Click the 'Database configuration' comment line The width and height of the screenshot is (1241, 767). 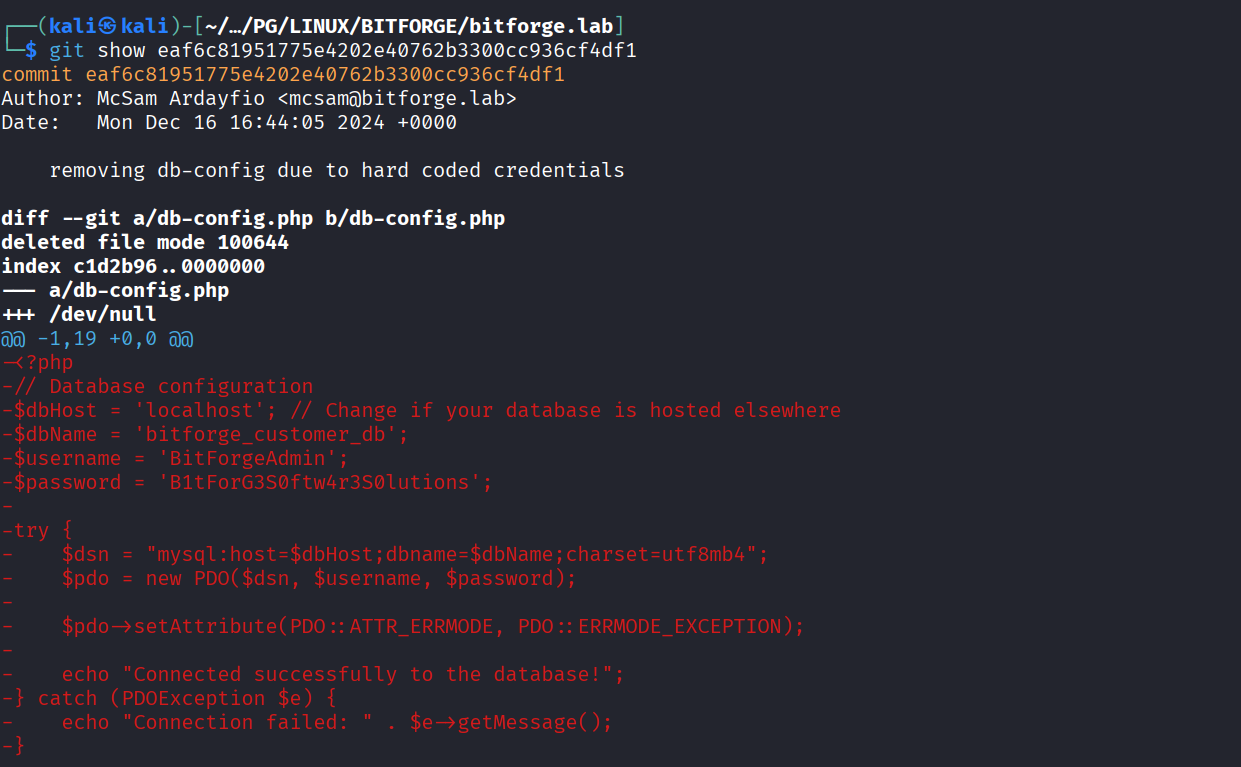[180, 386]
